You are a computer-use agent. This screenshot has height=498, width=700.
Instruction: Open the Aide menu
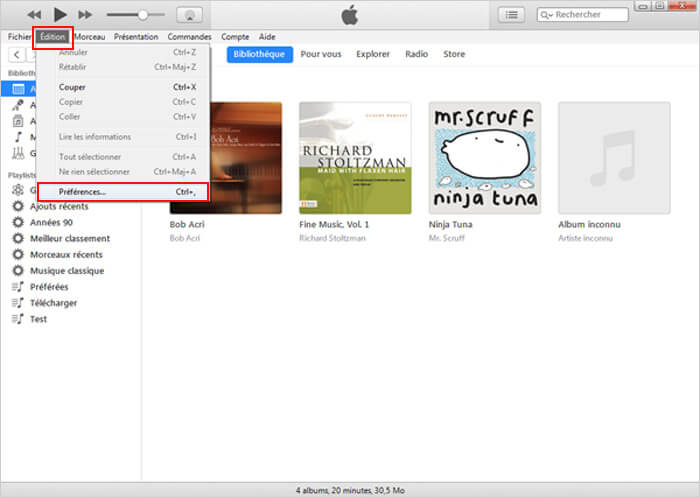pos(267,37)
